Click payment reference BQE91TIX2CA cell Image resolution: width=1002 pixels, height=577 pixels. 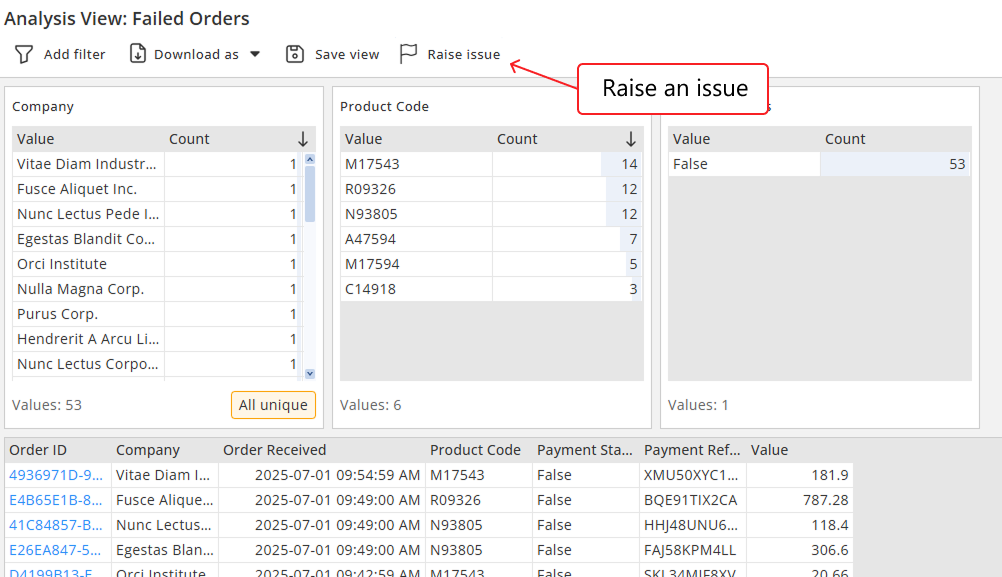coord(693,500)
